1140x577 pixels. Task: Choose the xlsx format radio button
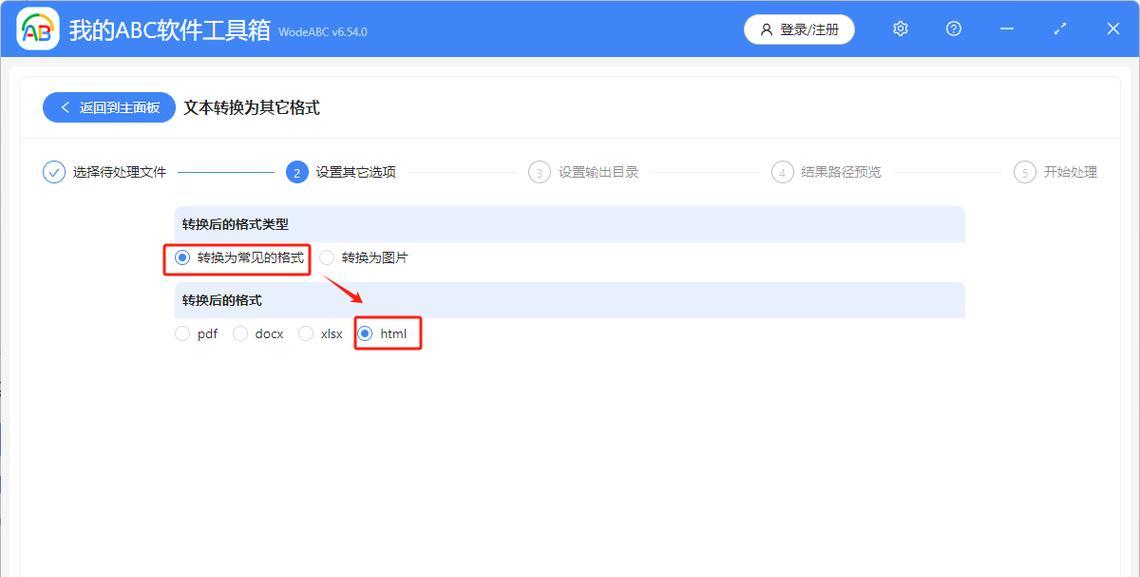306,334
